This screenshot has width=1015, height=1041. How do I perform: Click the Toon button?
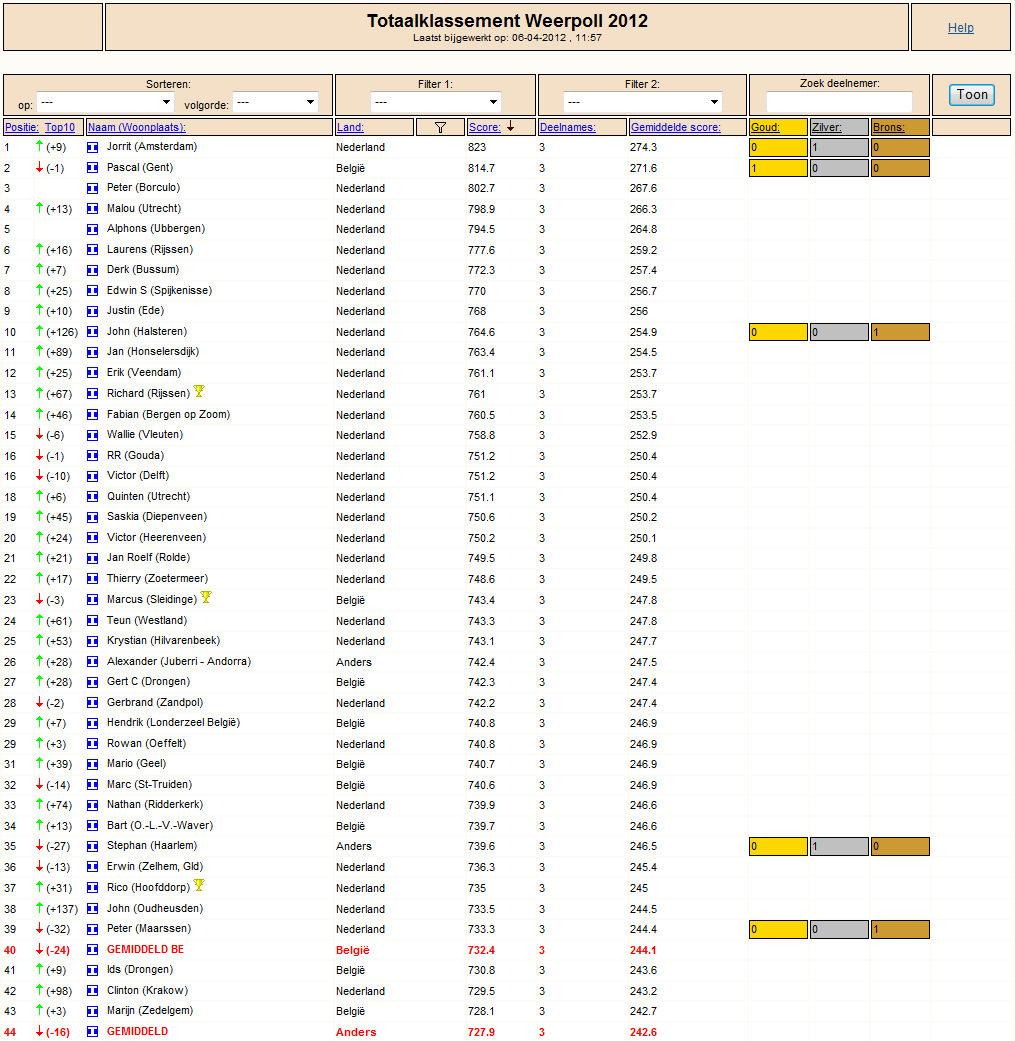(x=972, y=95)
